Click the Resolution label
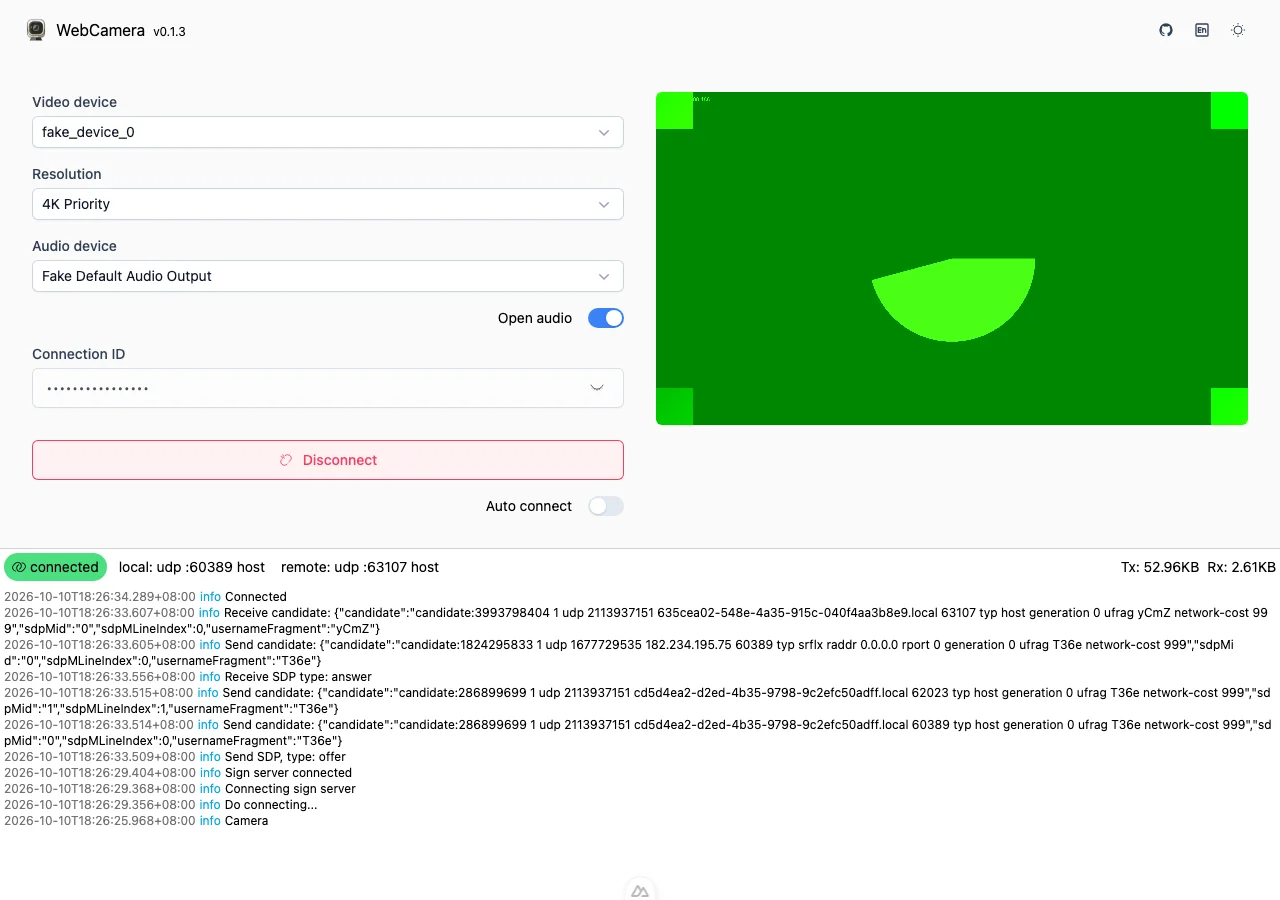Image resolution: width=1280 pixels, height=900 pixels. pyautogui.click(x=67, y=174)
